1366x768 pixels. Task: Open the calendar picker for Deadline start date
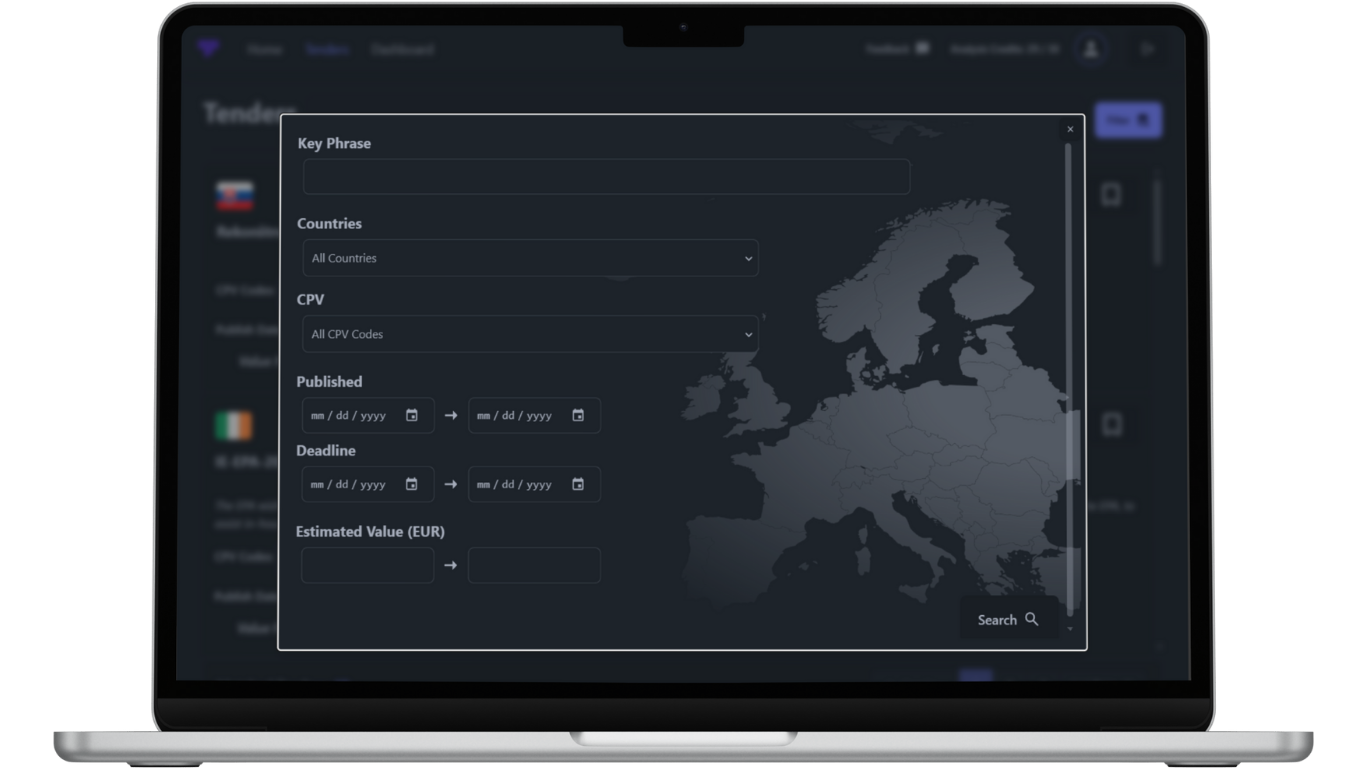tap(413, 484)
